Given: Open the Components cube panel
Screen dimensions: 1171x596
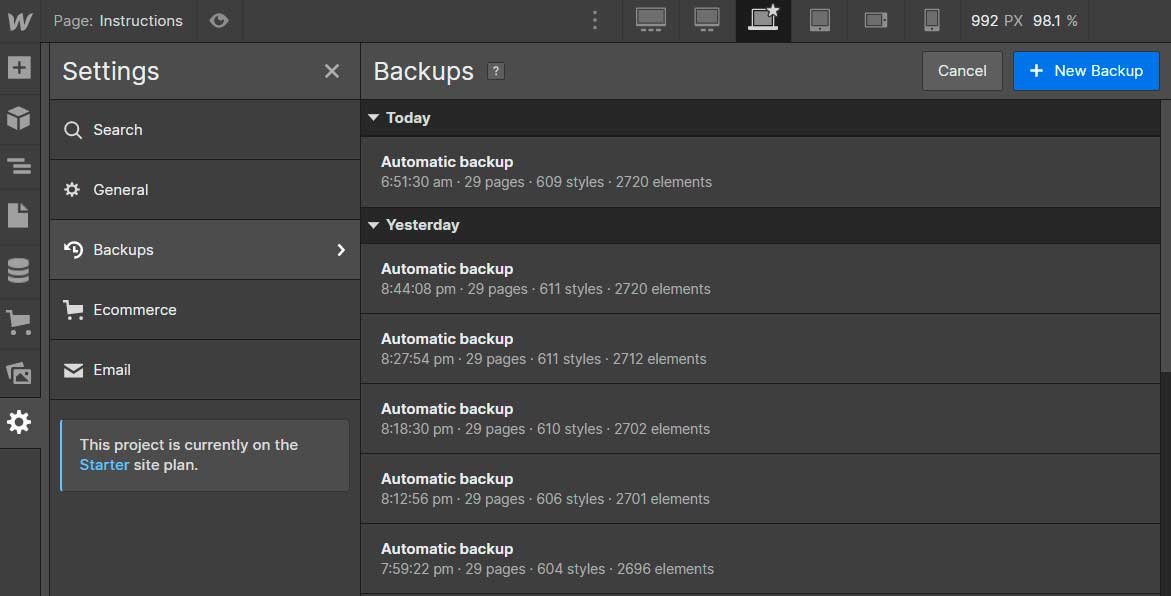Looking at the screenshot, I should (19, 118).
